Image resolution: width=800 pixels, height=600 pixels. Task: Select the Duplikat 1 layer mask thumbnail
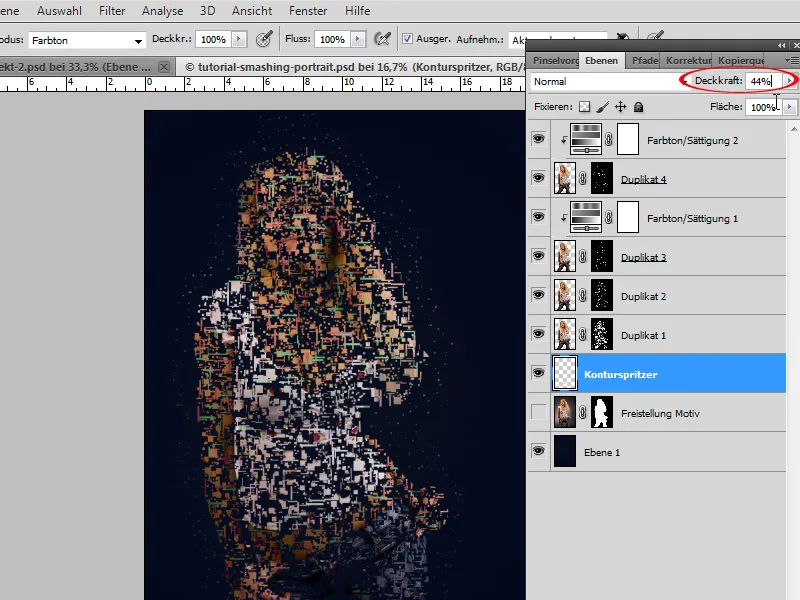[x=602, y=335]
